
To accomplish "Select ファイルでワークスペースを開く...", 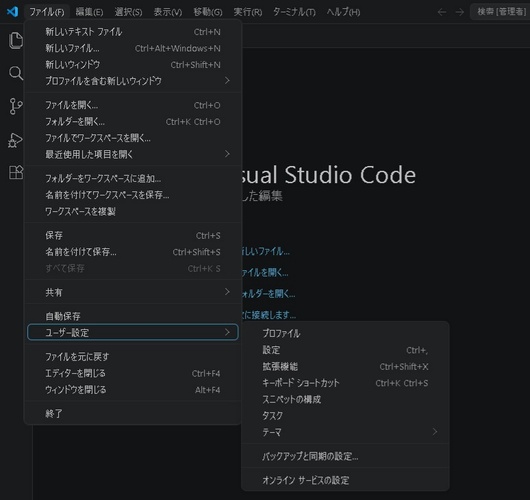I will pyautogui.click(x=133, y=138).
